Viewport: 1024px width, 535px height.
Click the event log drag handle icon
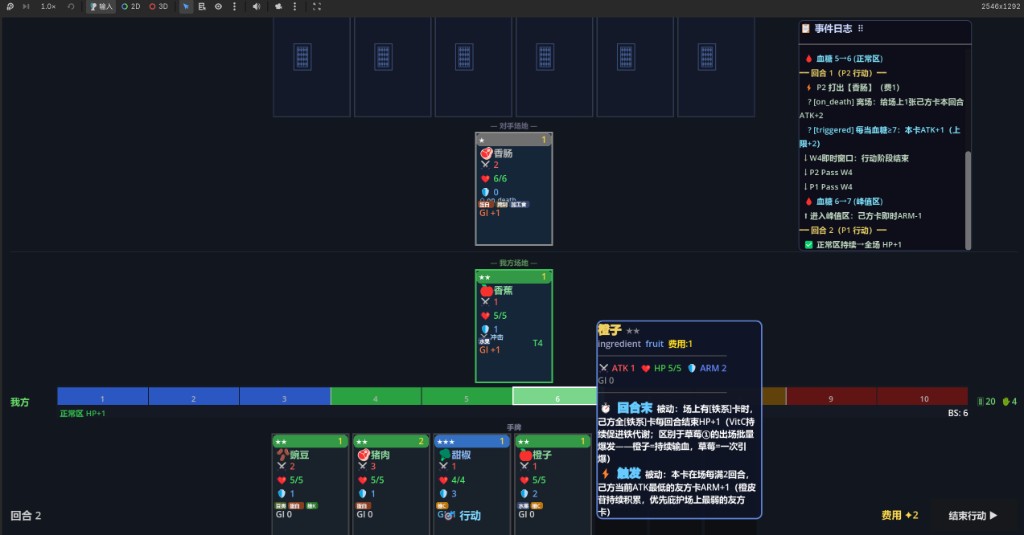coord(861,29)
